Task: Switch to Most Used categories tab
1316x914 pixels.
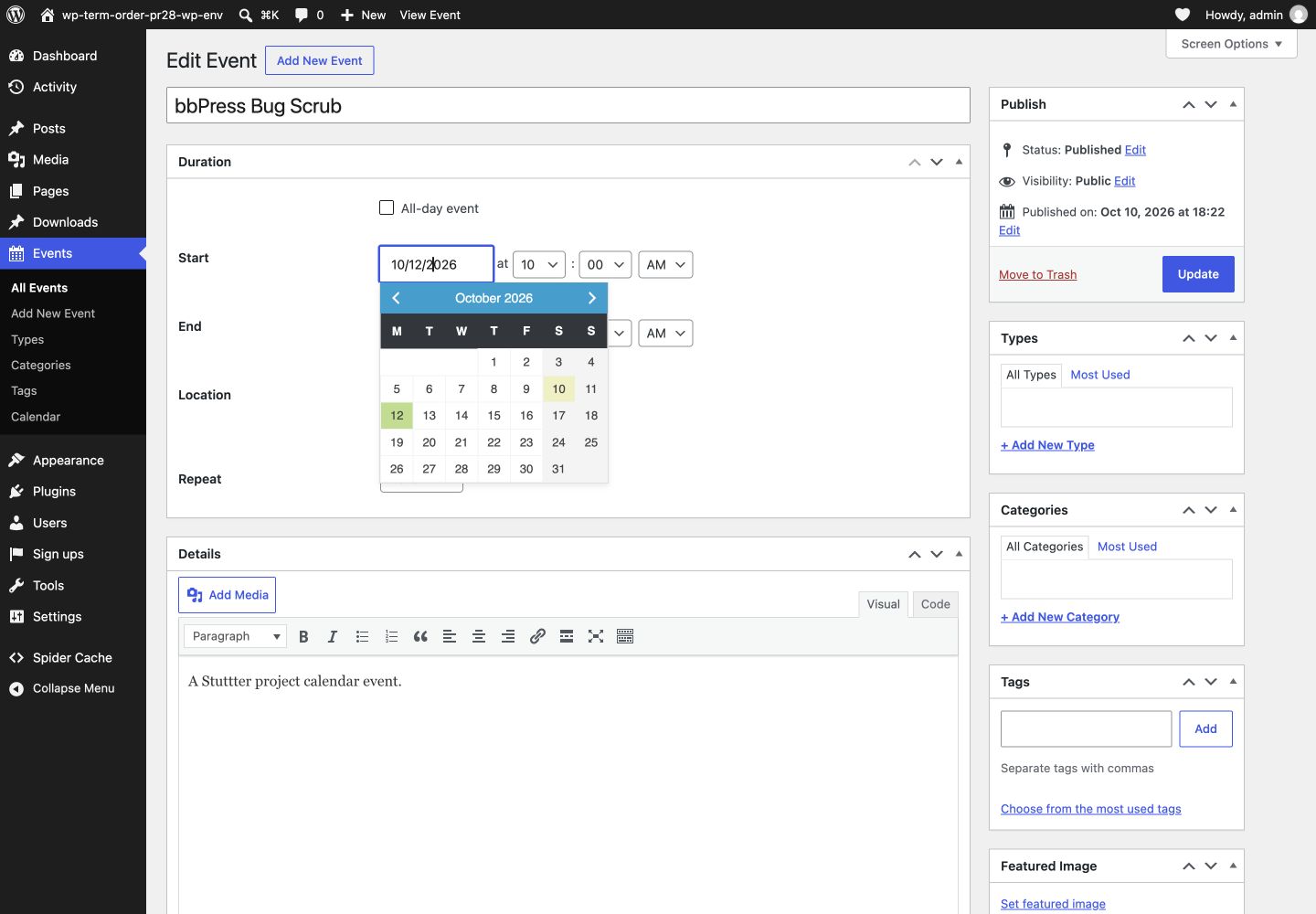Action: (x=1127, y=547)
